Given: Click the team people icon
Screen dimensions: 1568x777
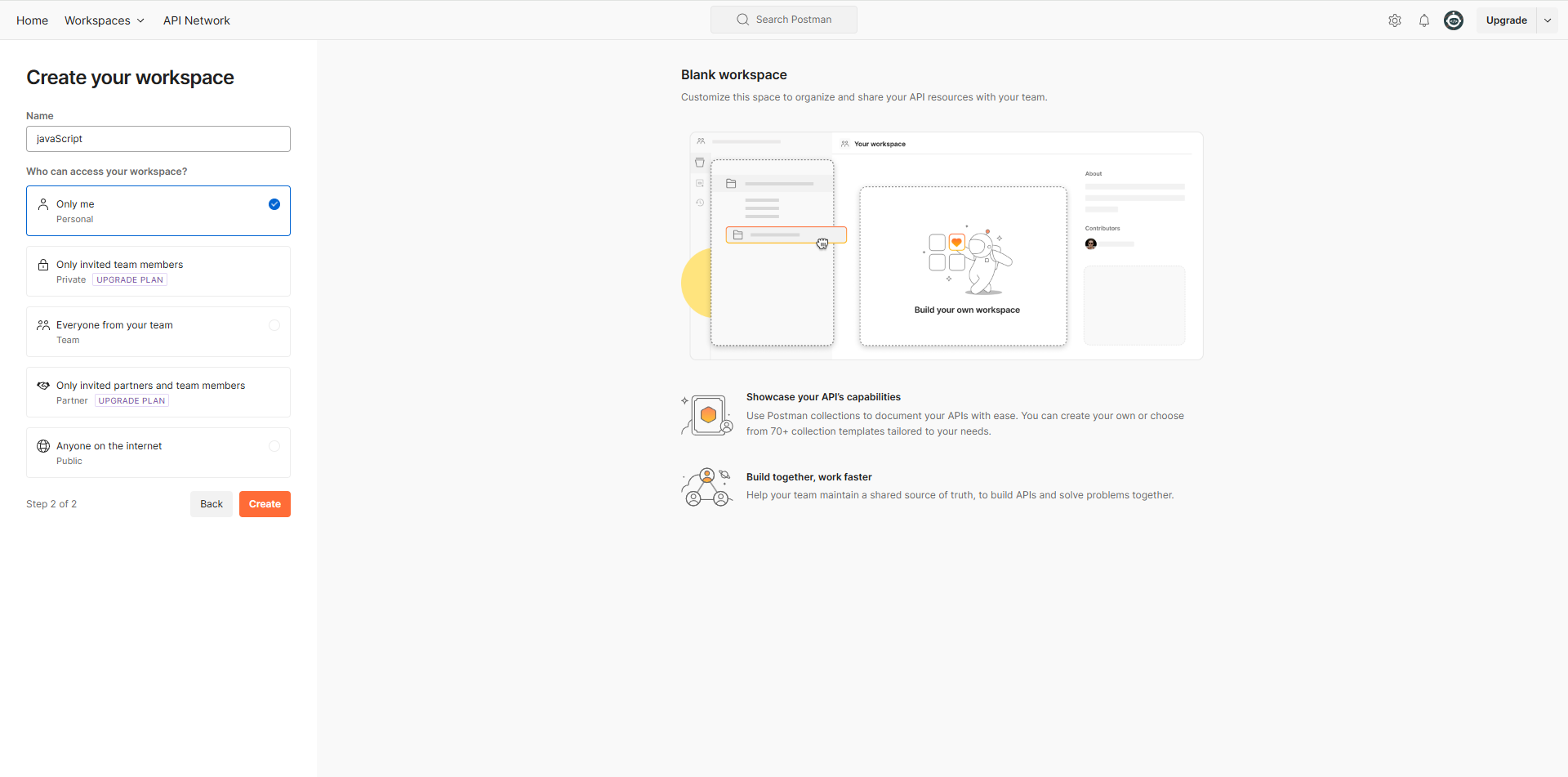Looking at the screenshot, I should (43, 325).
